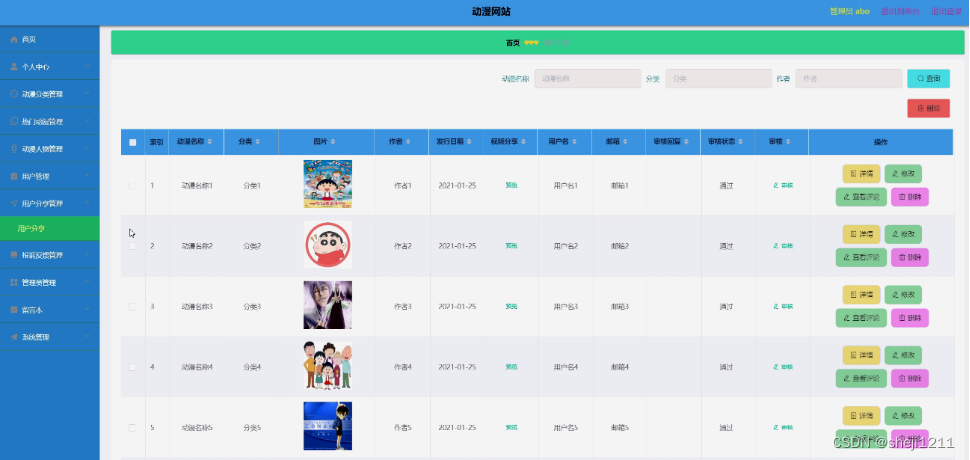This screenshot has height=460, width=970.
Task: Sort table by 审核状态 column arrows
Action: point(742,142)
